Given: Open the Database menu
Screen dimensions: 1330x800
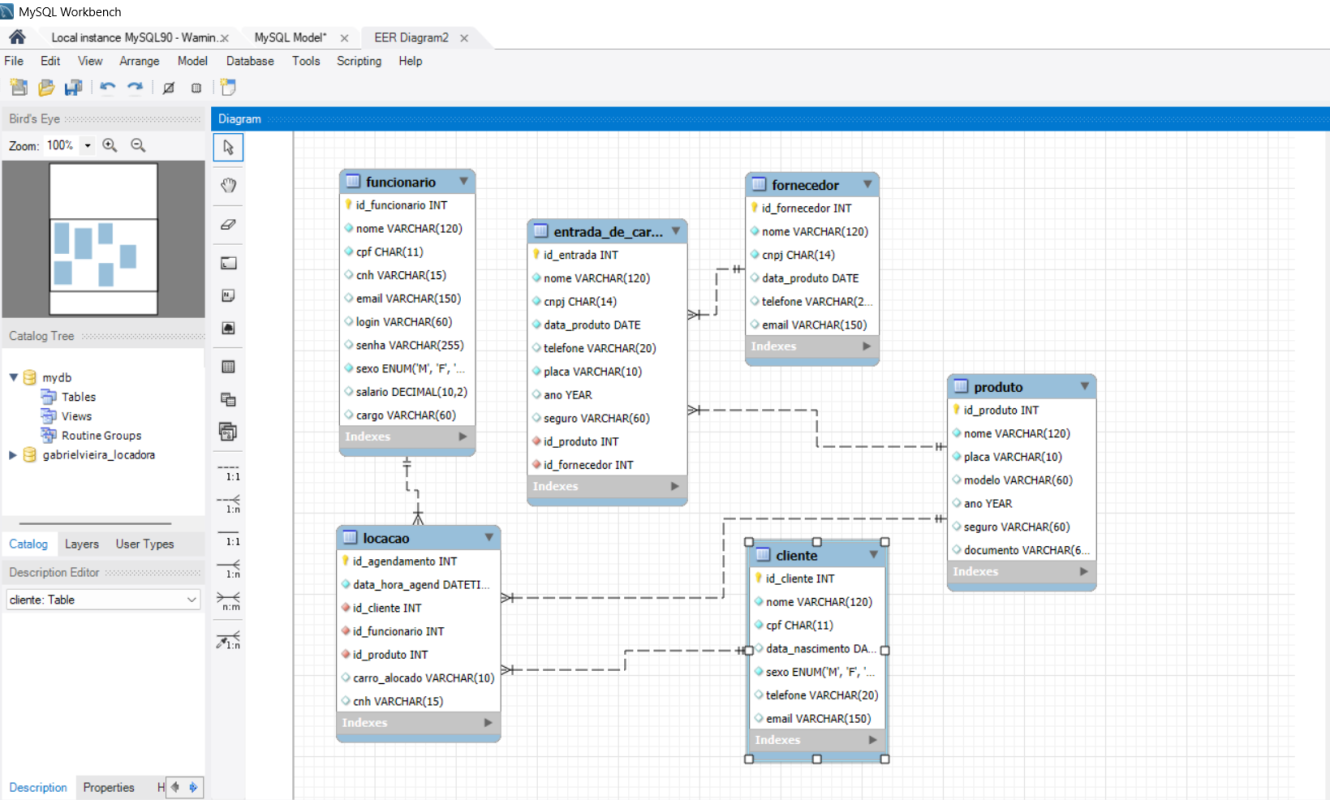Looking at the screenshot, I should pyautogui.click(x=249, y=61).
